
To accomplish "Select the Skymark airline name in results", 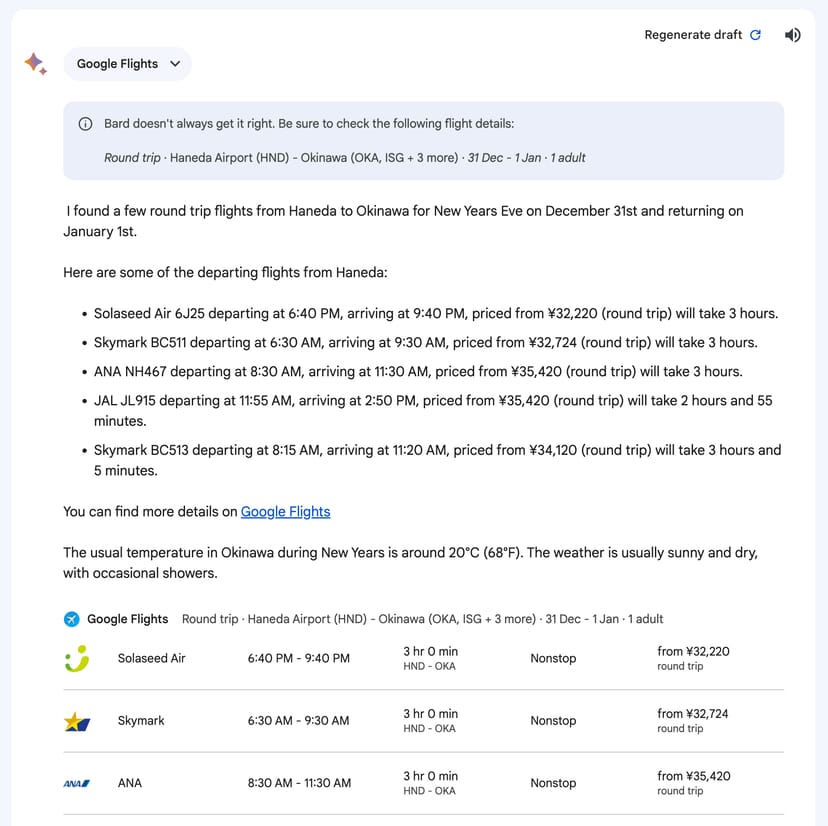I will click(x=141, y=721).
